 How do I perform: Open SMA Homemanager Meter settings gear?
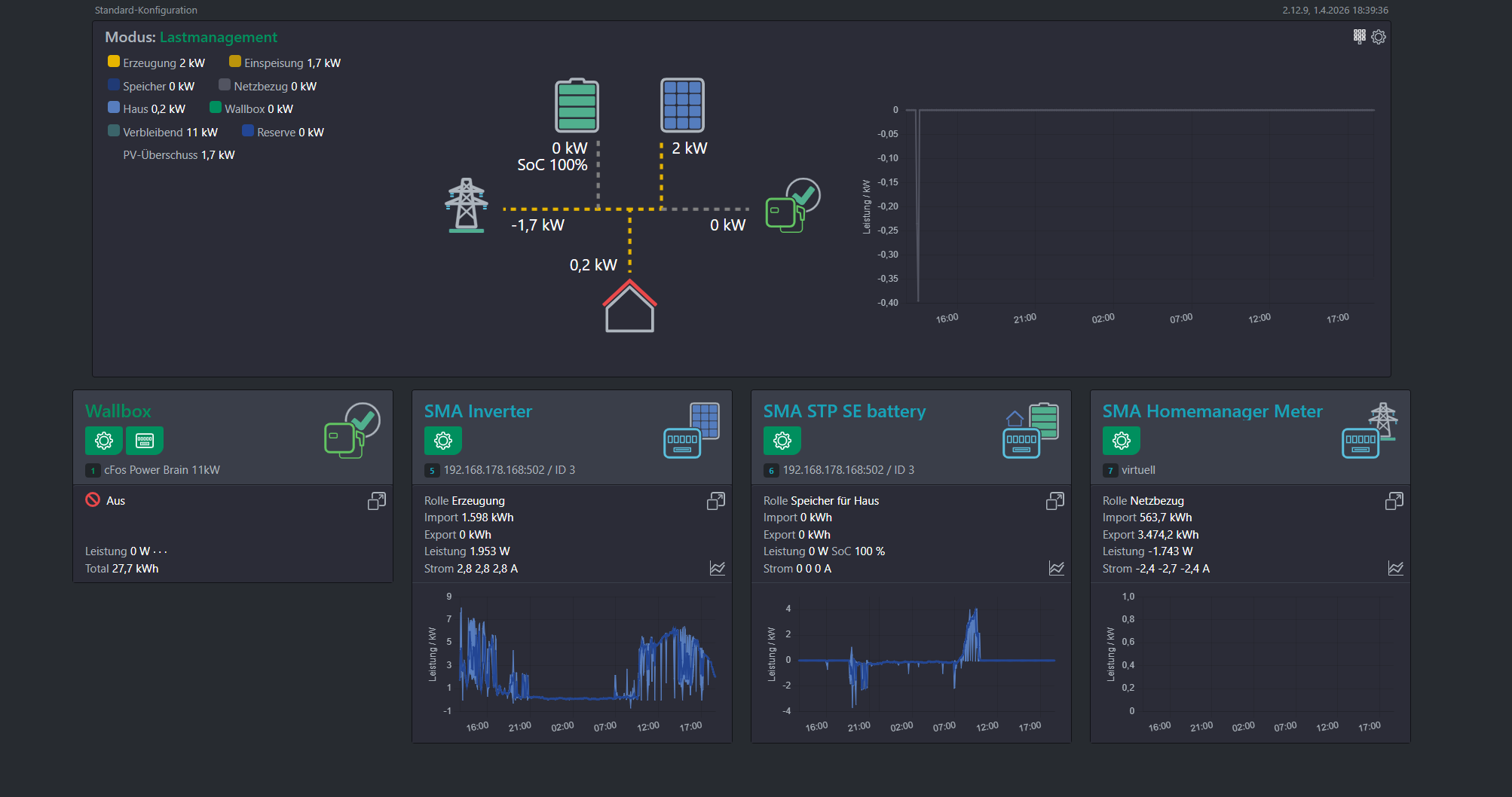pos(1122,441)
